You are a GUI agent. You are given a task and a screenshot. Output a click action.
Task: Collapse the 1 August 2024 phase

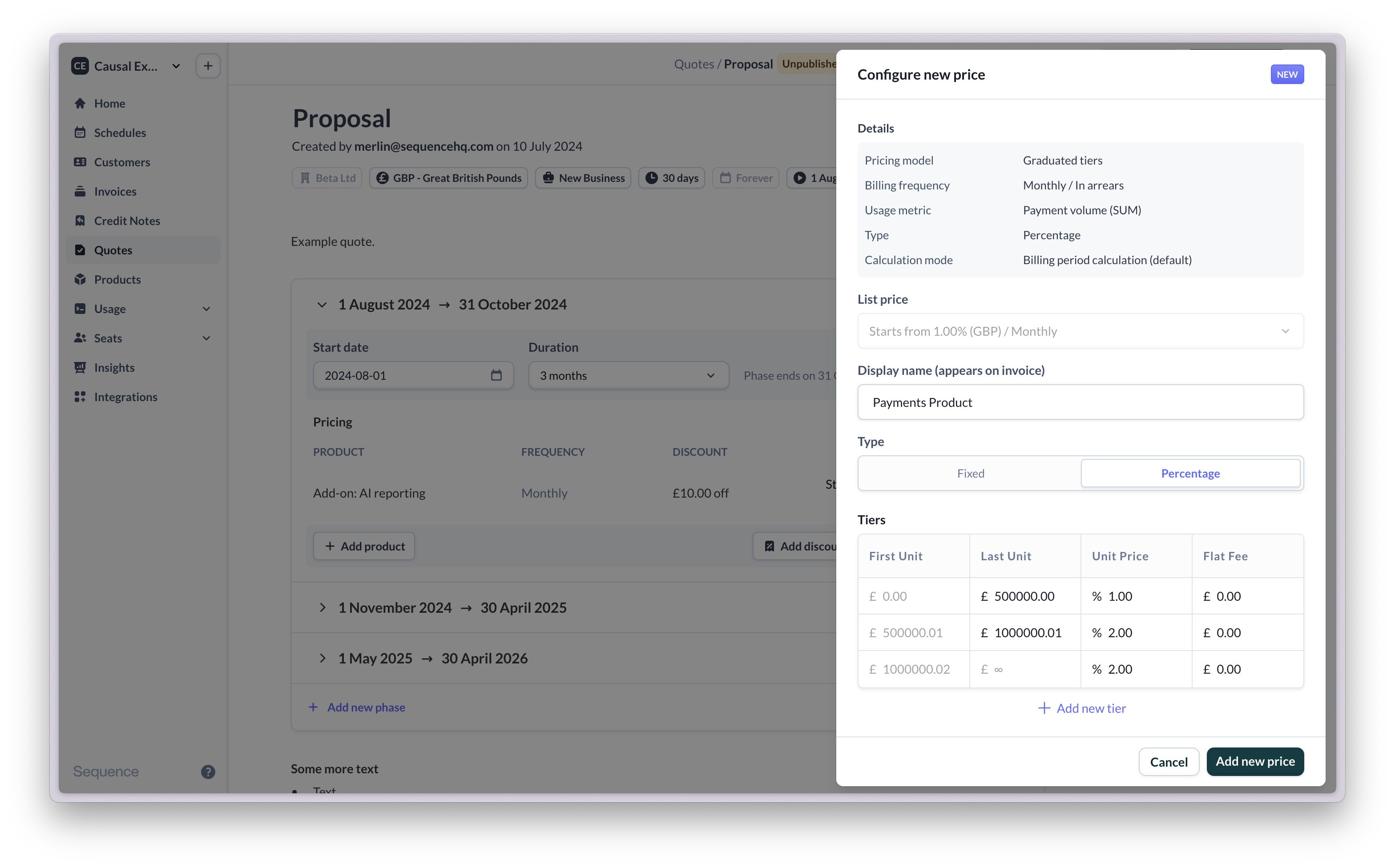coord(322,305)
